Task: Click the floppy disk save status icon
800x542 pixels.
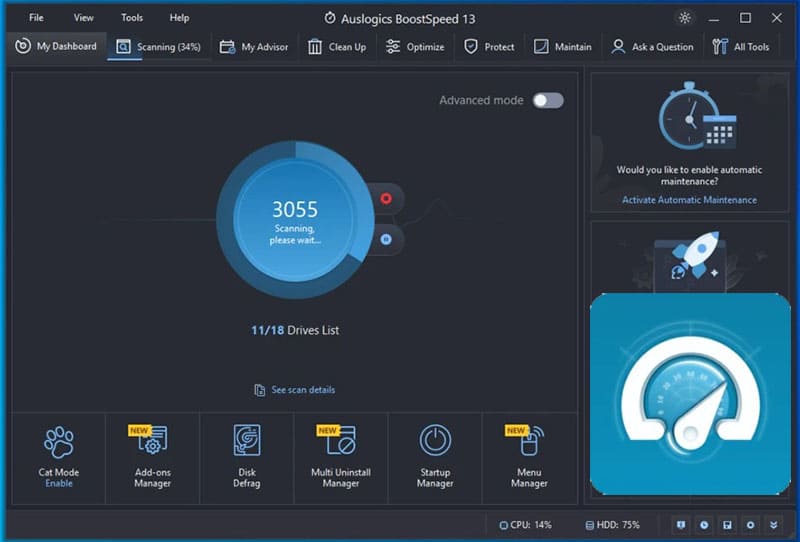Action: [x=728, y=525]
